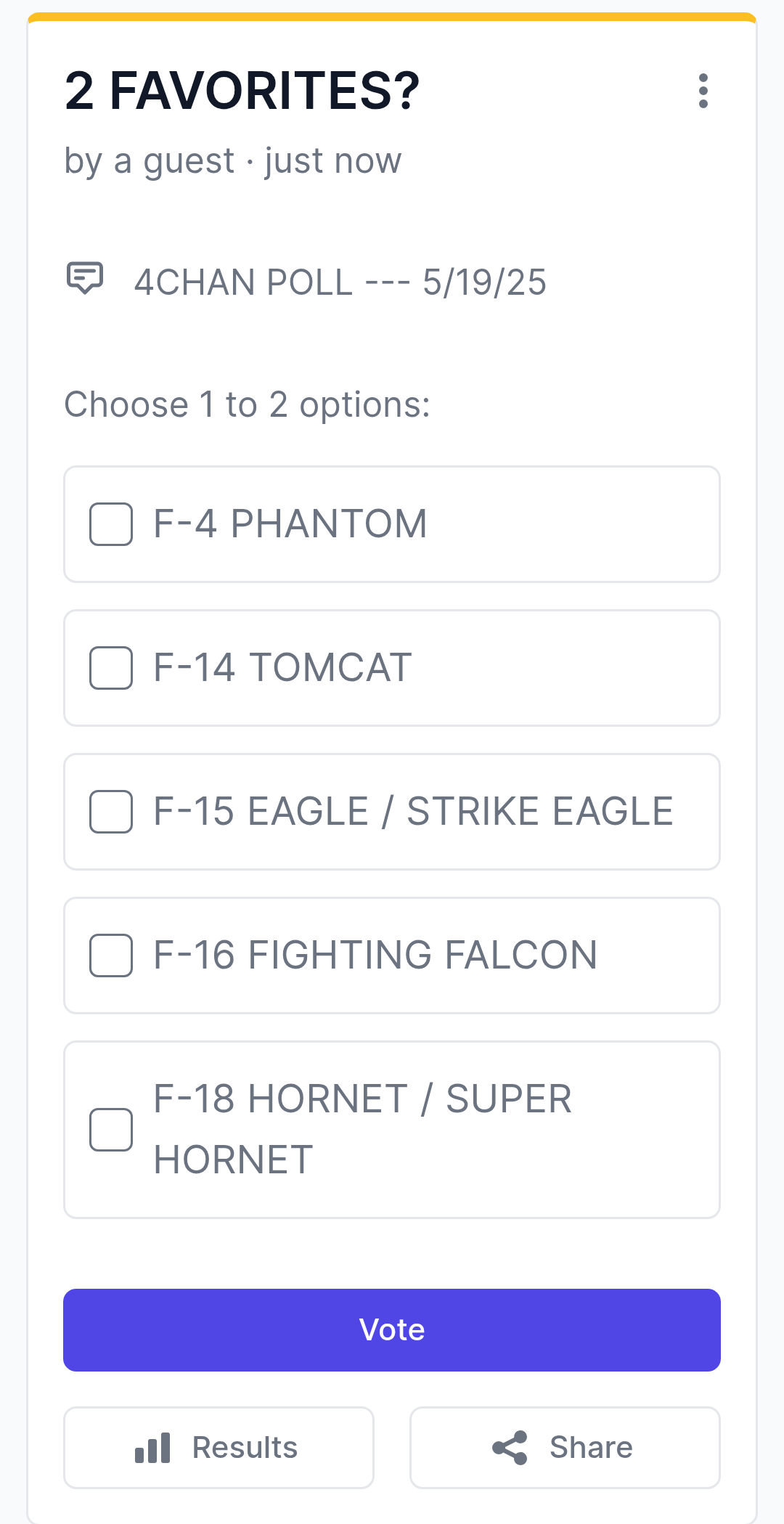Click the 4CHAN POLL --- 5/19/25 description
The height and width of the screenshot is (1524, 784).
(x=340, y=282)
